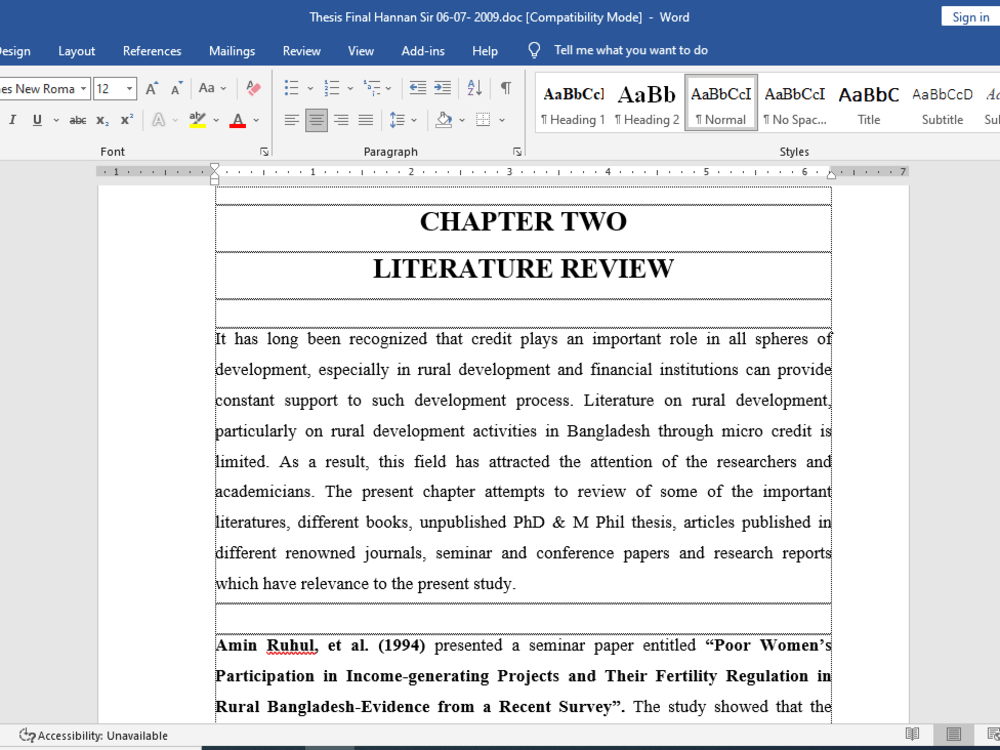Switch to Read Mode view
Screen dimensions: 1000x750
pyautogui.click(x=913, y=735)
